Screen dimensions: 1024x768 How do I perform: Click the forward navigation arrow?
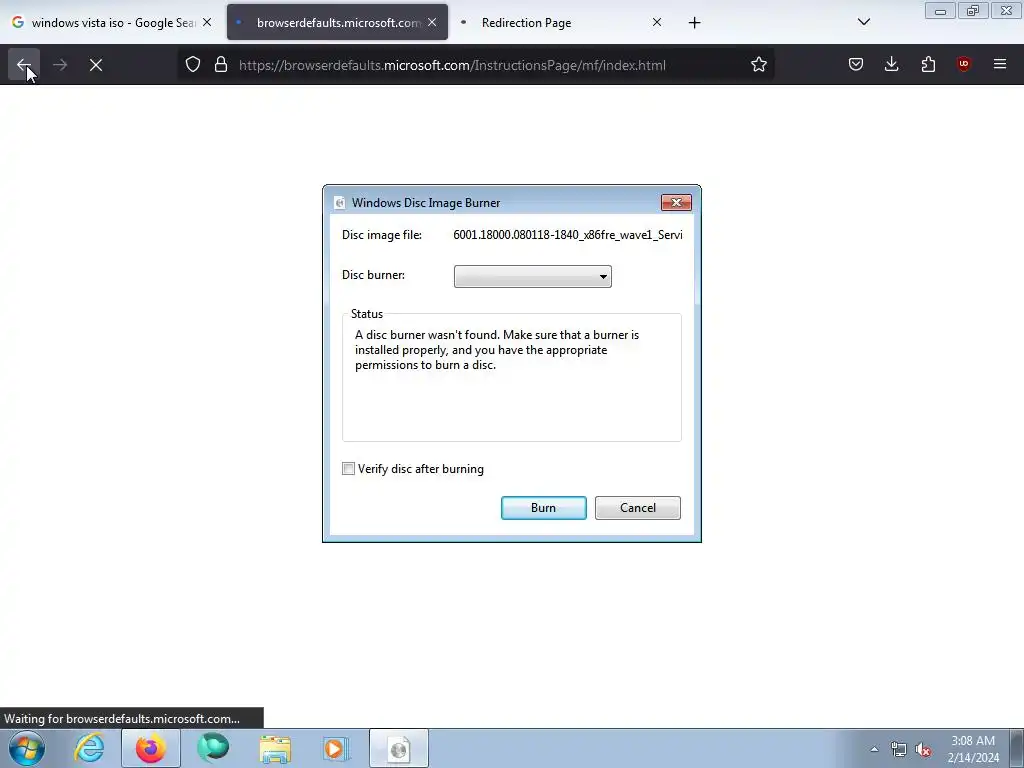pyautogui.click(x=60, y=65)
